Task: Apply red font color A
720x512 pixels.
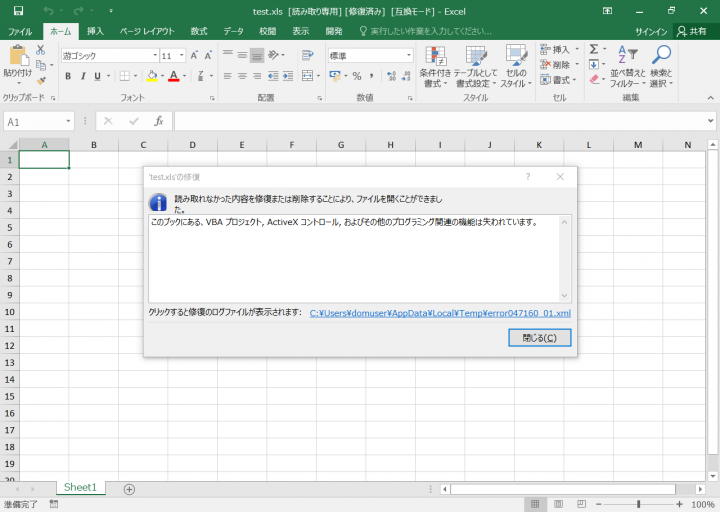Action: [174, 76]
